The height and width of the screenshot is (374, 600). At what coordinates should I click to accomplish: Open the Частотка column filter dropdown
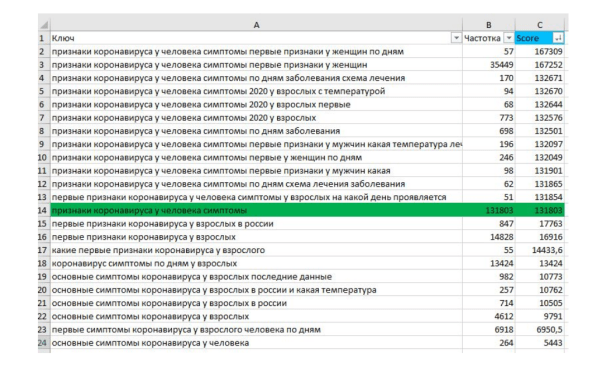tap(509, 38)
